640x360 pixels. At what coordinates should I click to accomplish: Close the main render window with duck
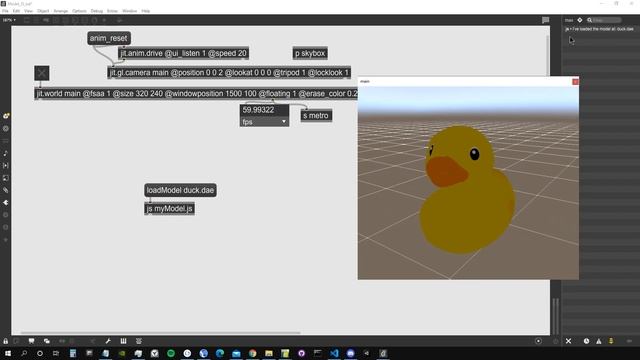tap(575, 82)
